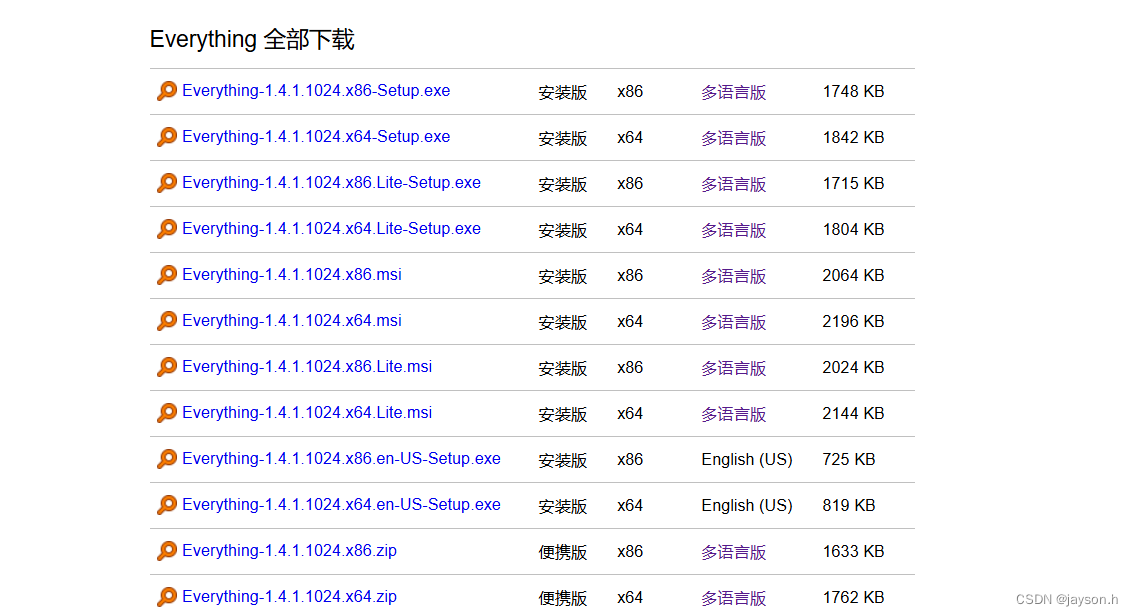Open 多语言版 link in 1633 KB row
The image size is (1133, 616).
[x=733, y=552]
